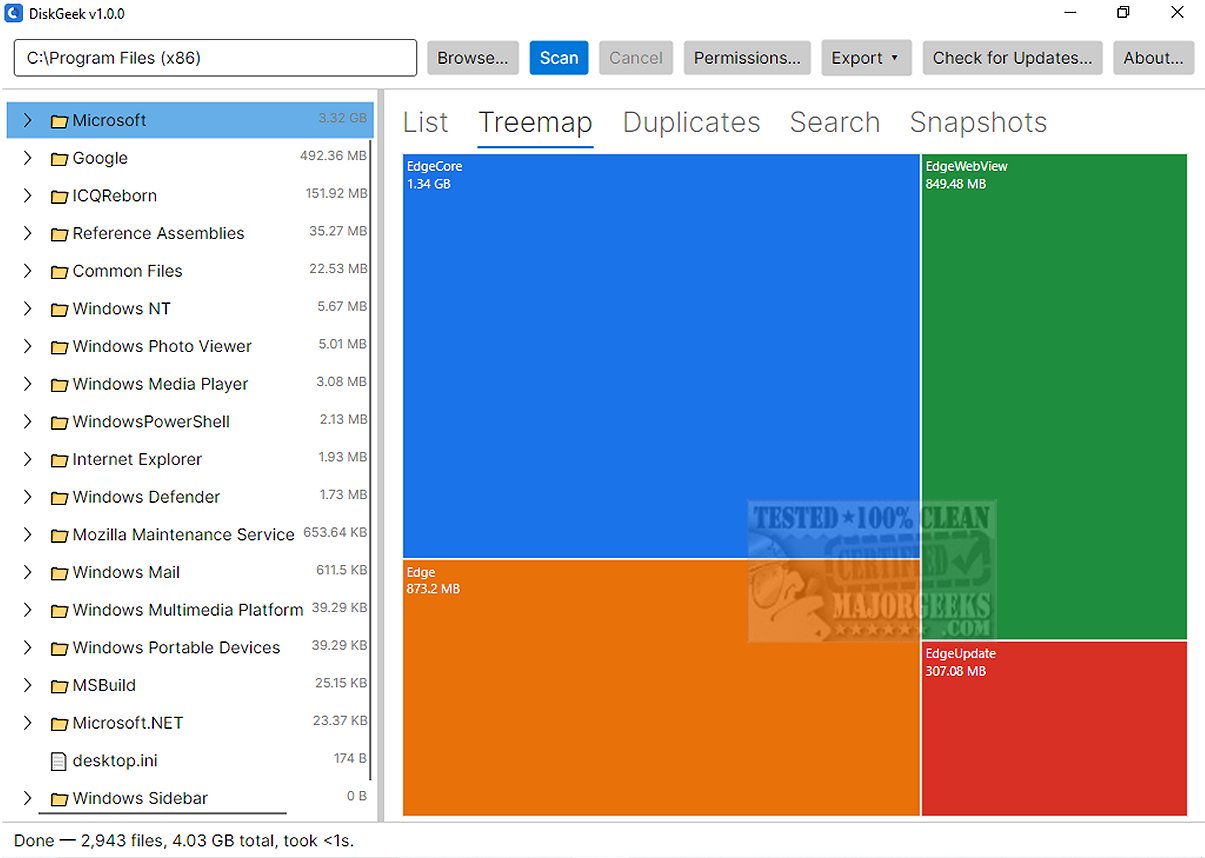Open the Permissions dialog
Image resolution: width=1205 pixels, height=858 pixels.
747,58
